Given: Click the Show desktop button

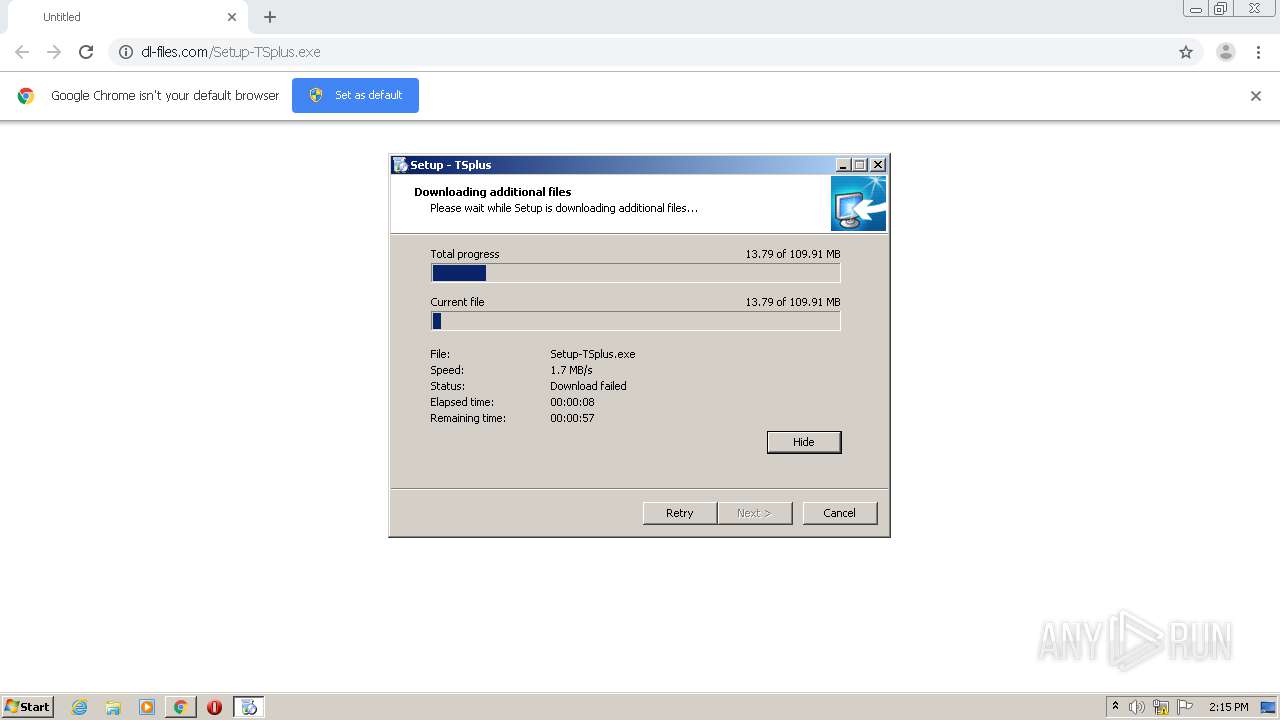Looking at the screenshot, I should pos(1269,707).
